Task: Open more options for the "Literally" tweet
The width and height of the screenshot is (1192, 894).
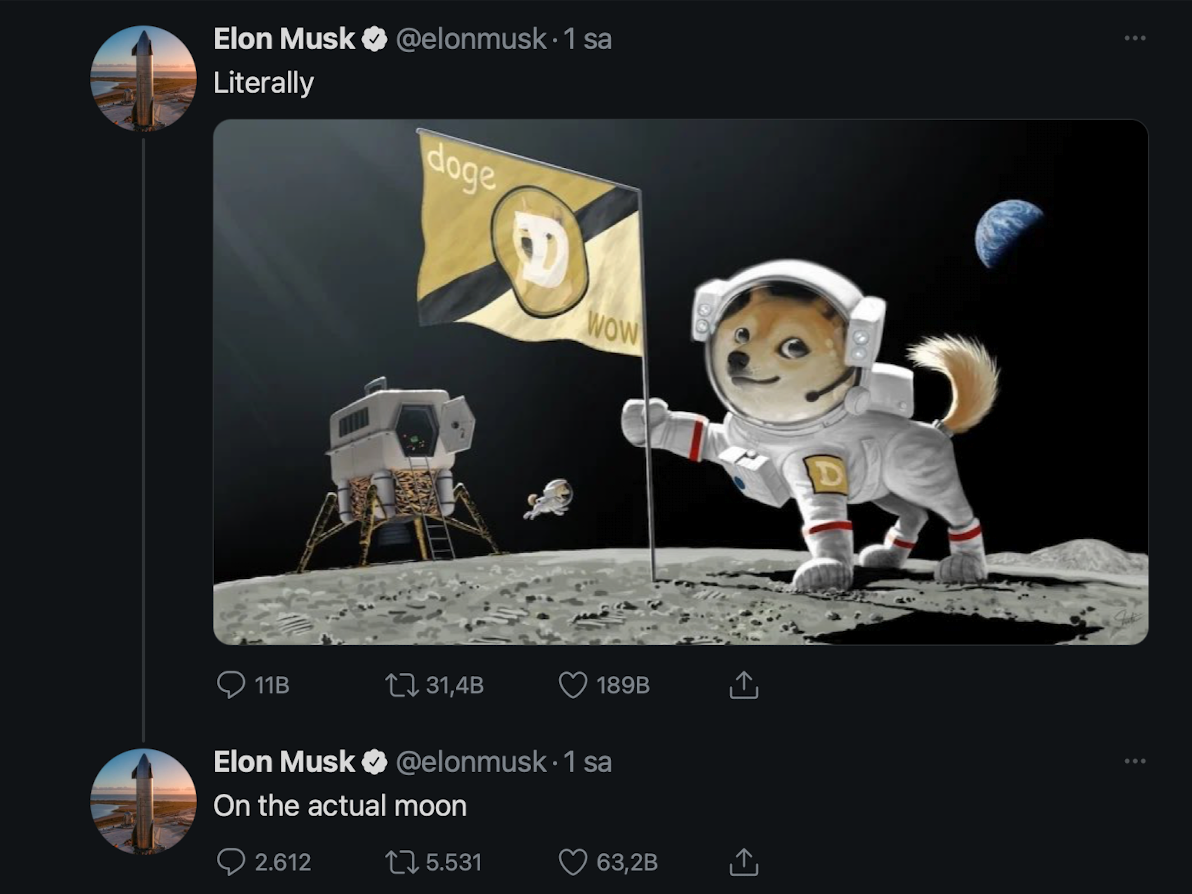Action: click(1133, 39)
